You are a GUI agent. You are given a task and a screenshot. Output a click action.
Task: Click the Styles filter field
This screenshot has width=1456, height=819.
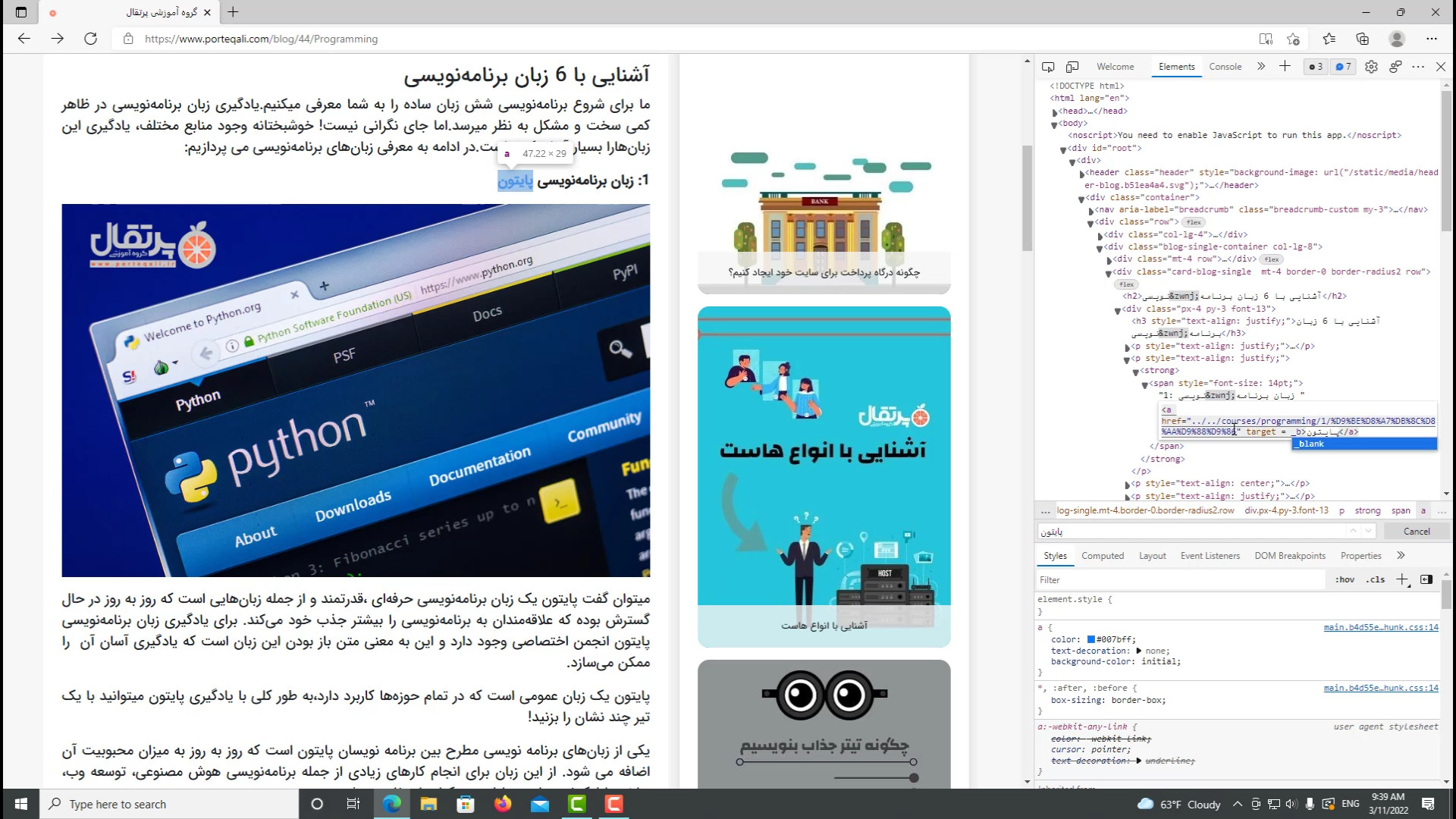point(1180,580)
